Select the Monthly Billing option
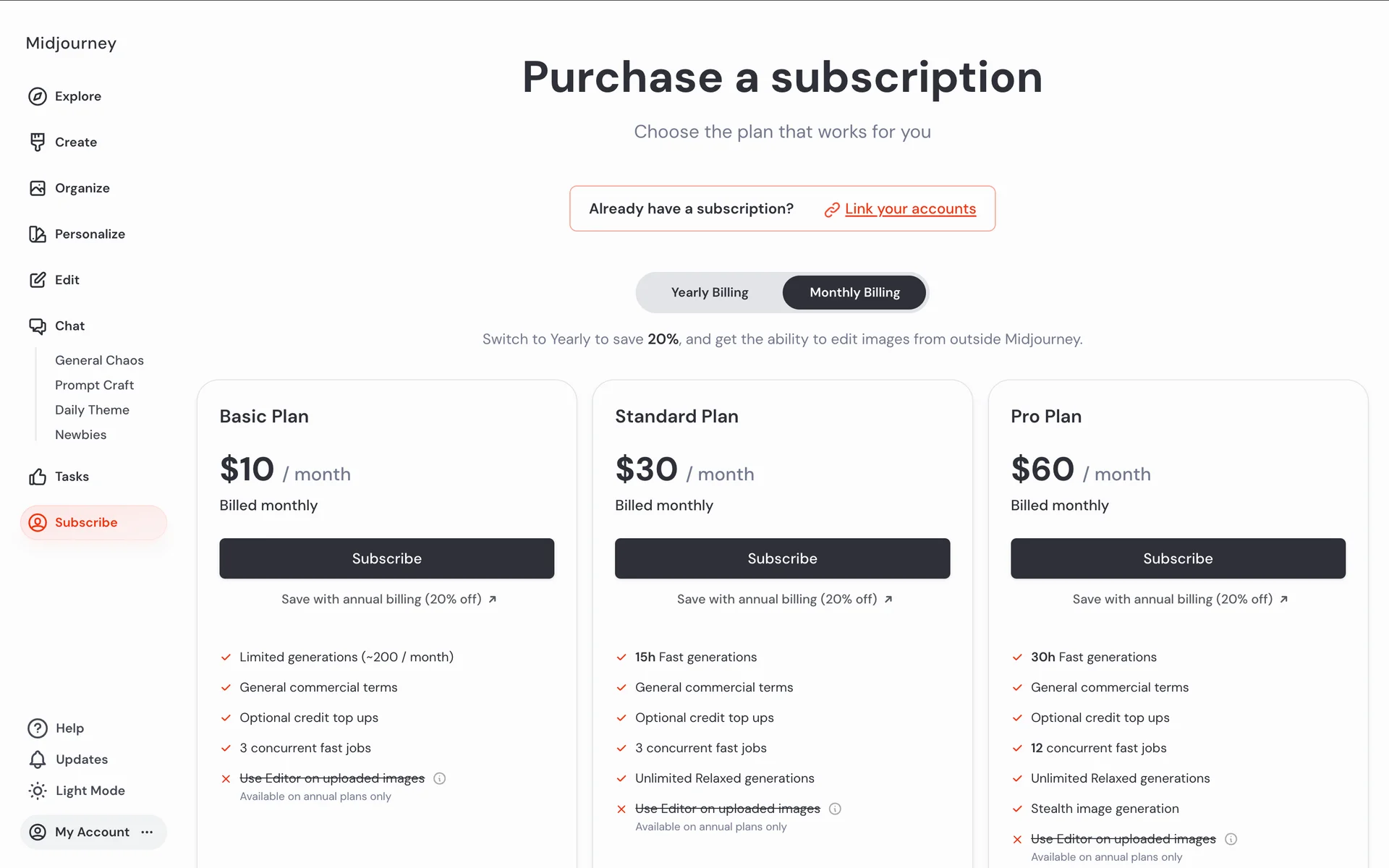The width and height of the screenshot is (1389, 868). [x=854, y=292]
